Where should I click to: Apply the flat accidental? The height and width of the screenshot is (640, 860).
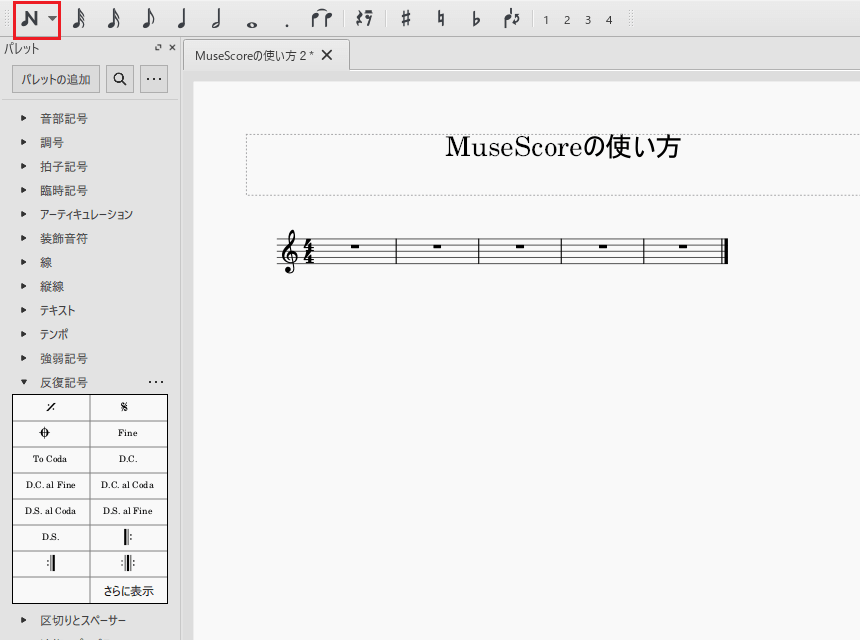[476, 19]
